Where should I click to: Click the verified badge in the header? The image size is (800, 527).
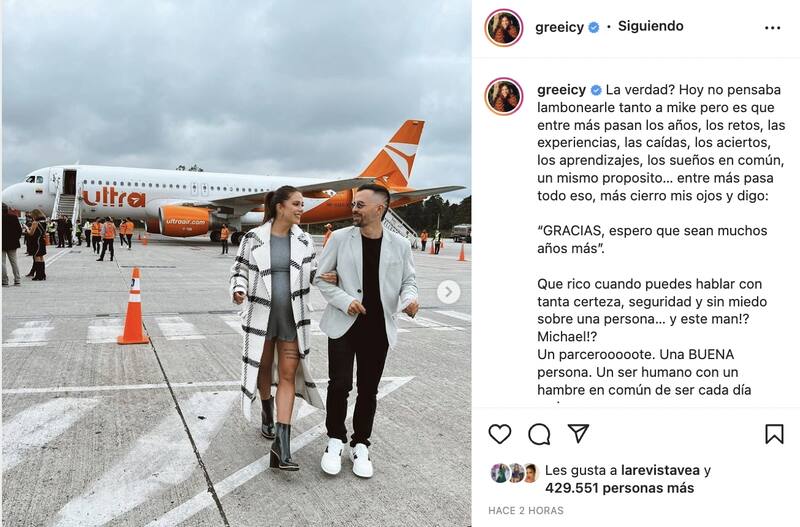point(593,27)
